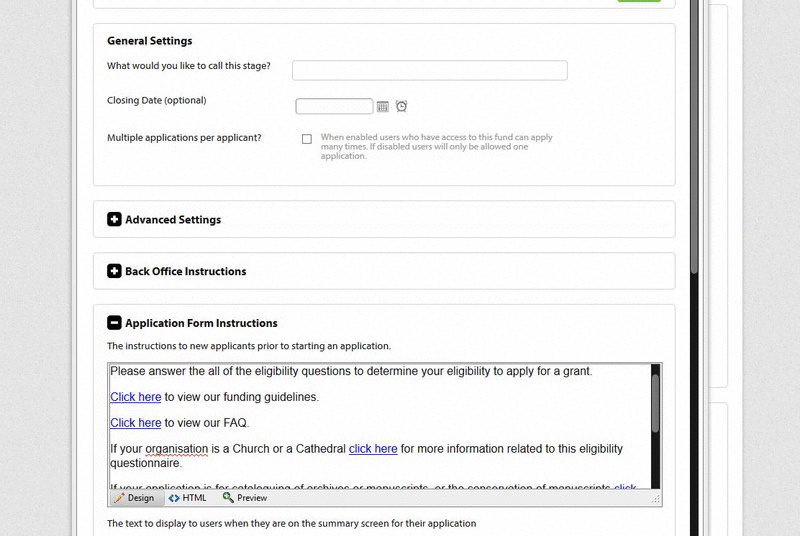The image size is (800, 536).
Task: Switch editor to HTML tab
Action: tap(188, 498)
